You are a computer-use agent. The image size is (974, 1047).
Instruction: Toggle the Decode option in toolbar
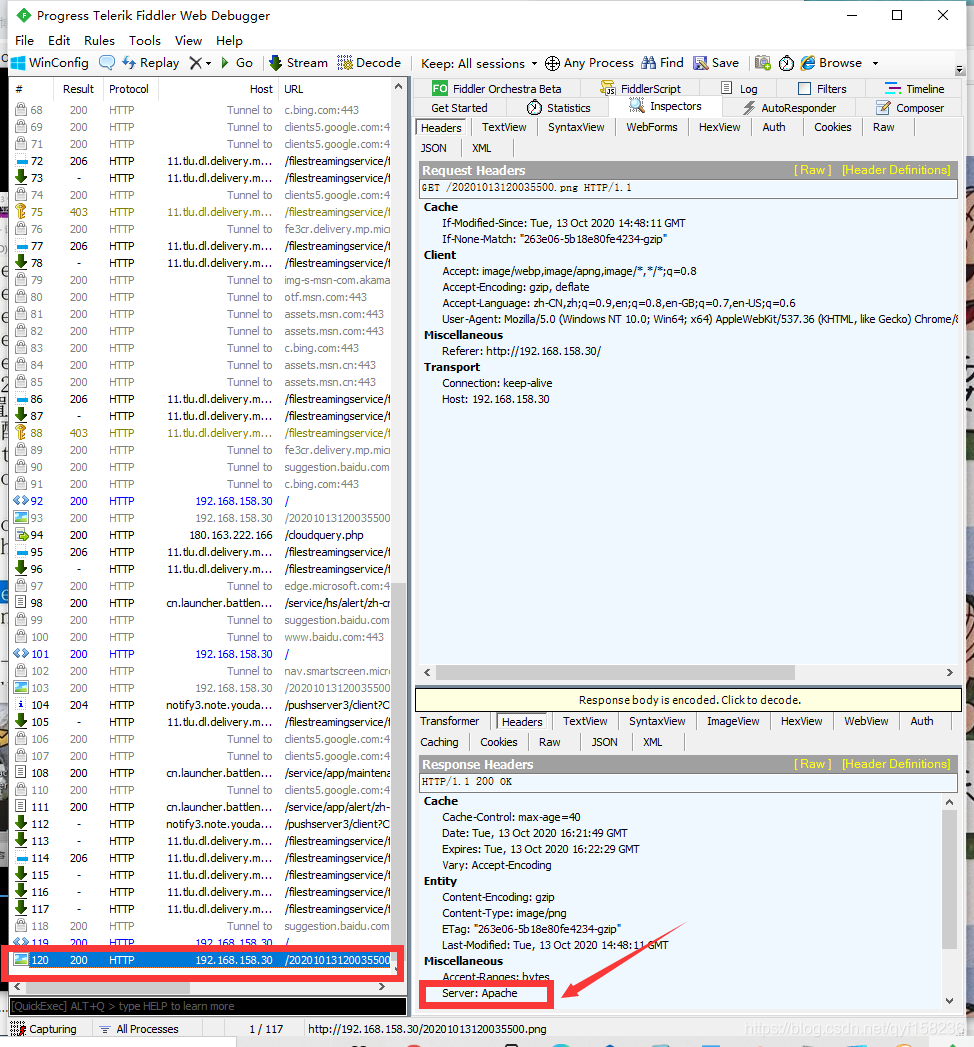[x=369, y=63]
